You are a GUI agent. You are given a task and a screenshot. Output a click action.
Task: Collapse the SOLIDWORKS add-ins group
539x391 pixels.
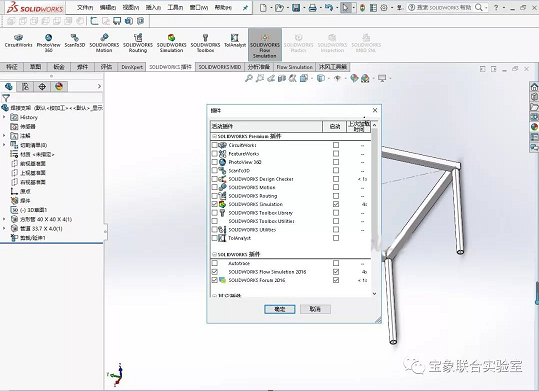tap(214, 255)
